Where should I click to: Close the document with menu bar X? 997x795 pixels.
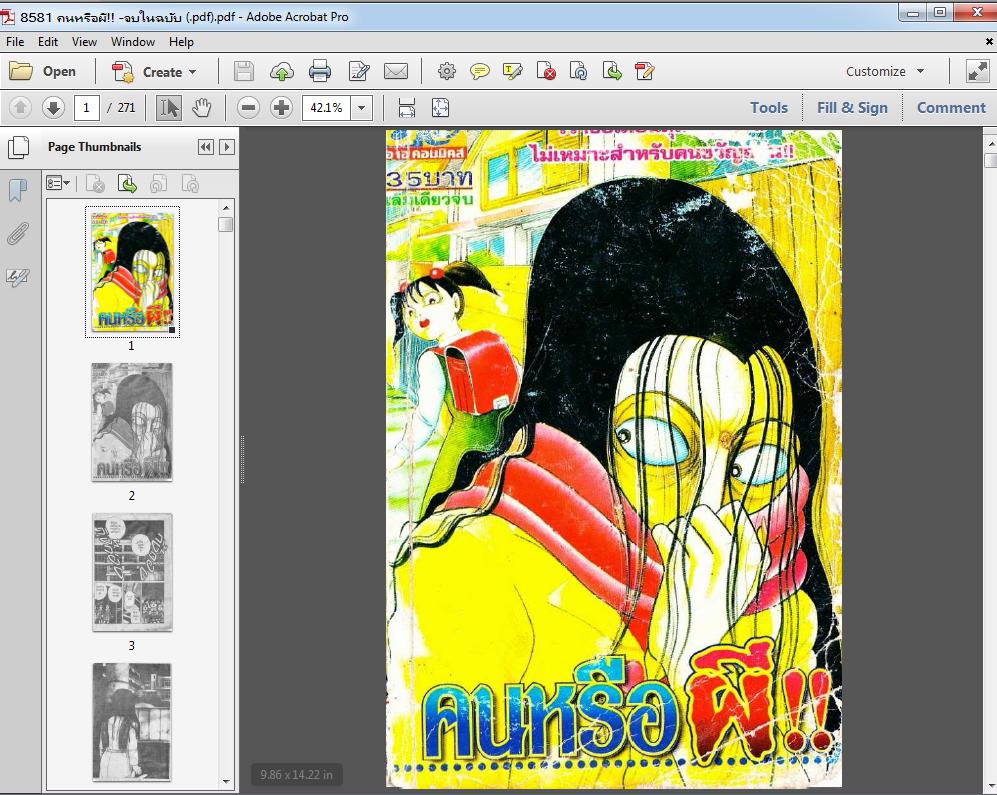989,41
